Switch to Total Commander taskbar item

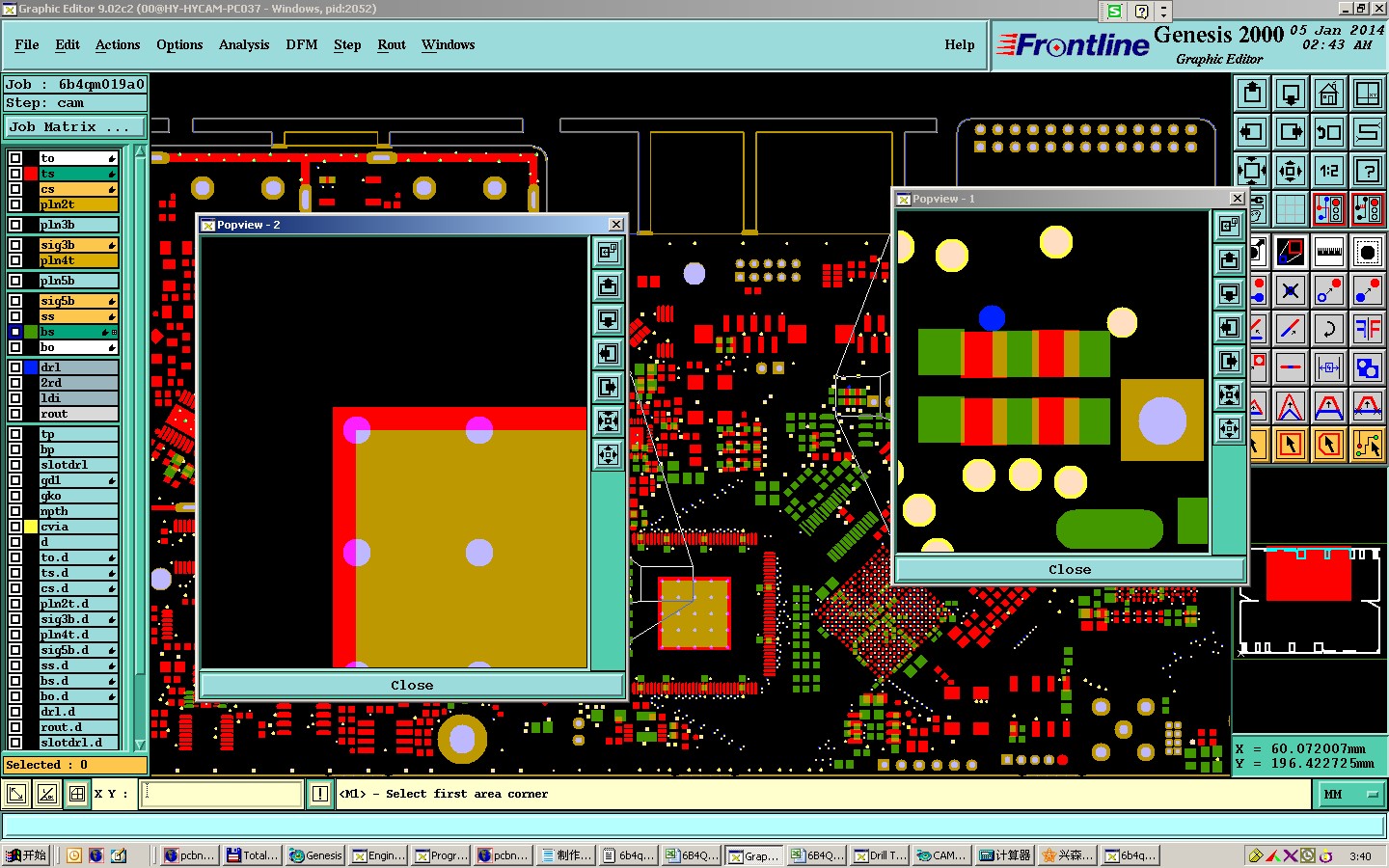[253, 855]
